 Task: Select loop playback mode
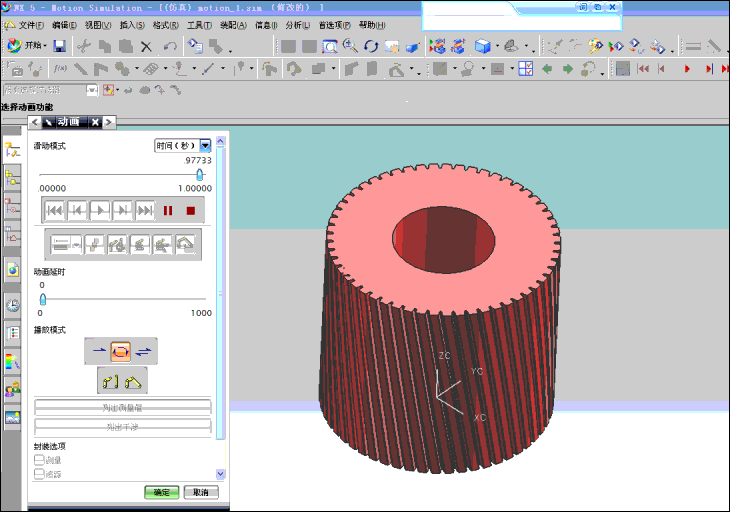(x=121, y=351)
